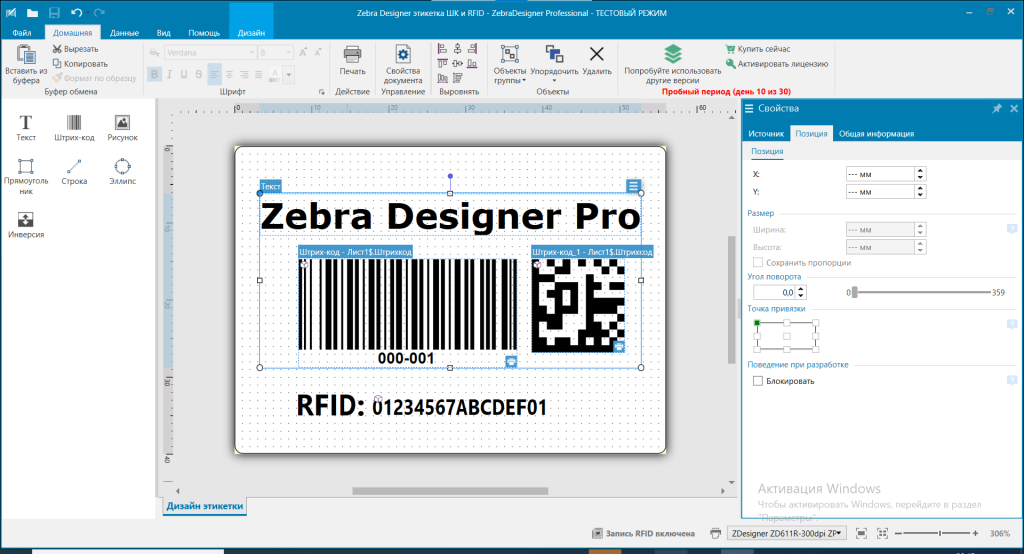Switch to the Вид ribbon tab
Image resolution: width=1024 pixels, height=554 pixels.
coord(163,33)
